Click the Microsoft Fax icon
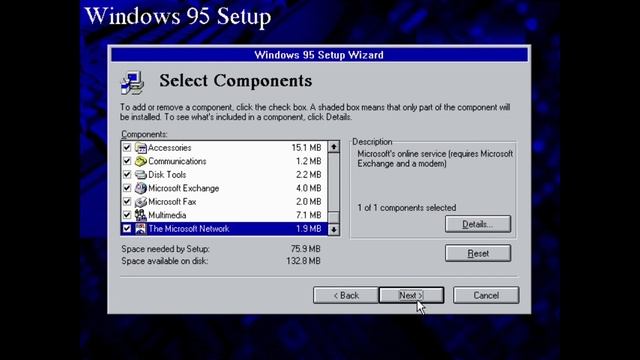 pyautogui.click(x=140, y=202)
